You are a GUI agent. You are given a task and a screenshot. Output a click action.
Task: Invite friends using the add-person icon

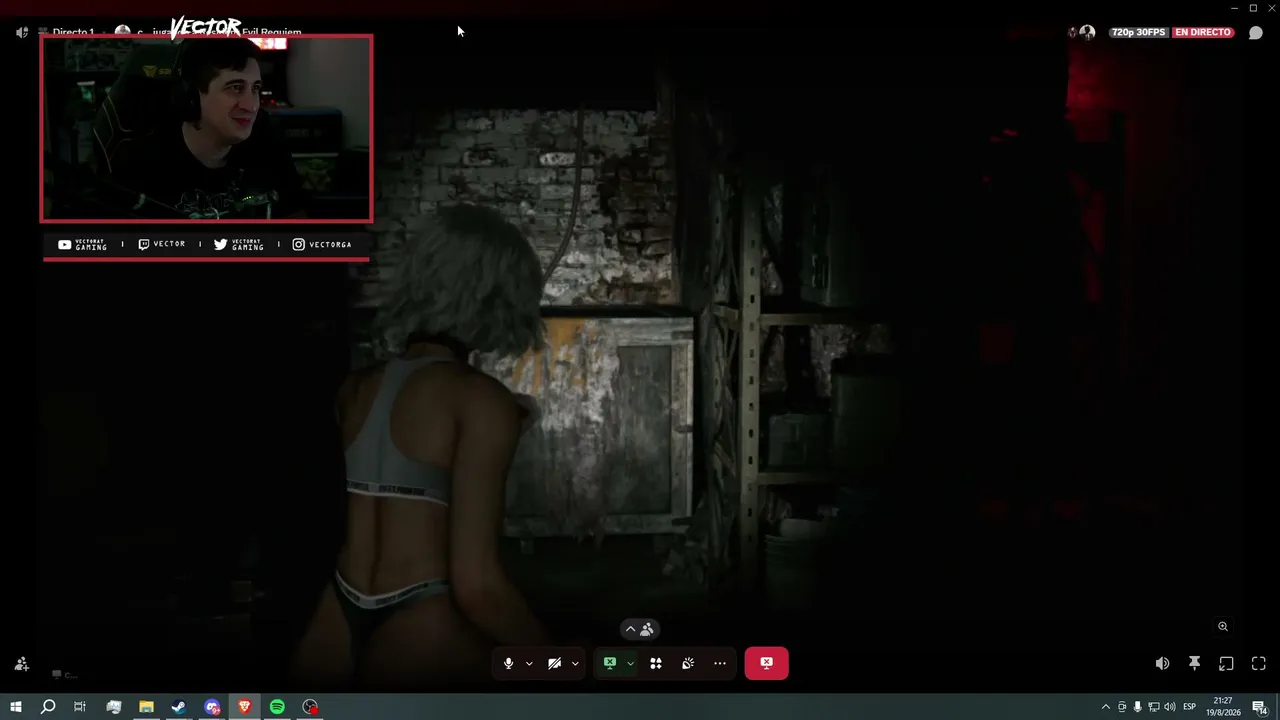pos(22,664)
